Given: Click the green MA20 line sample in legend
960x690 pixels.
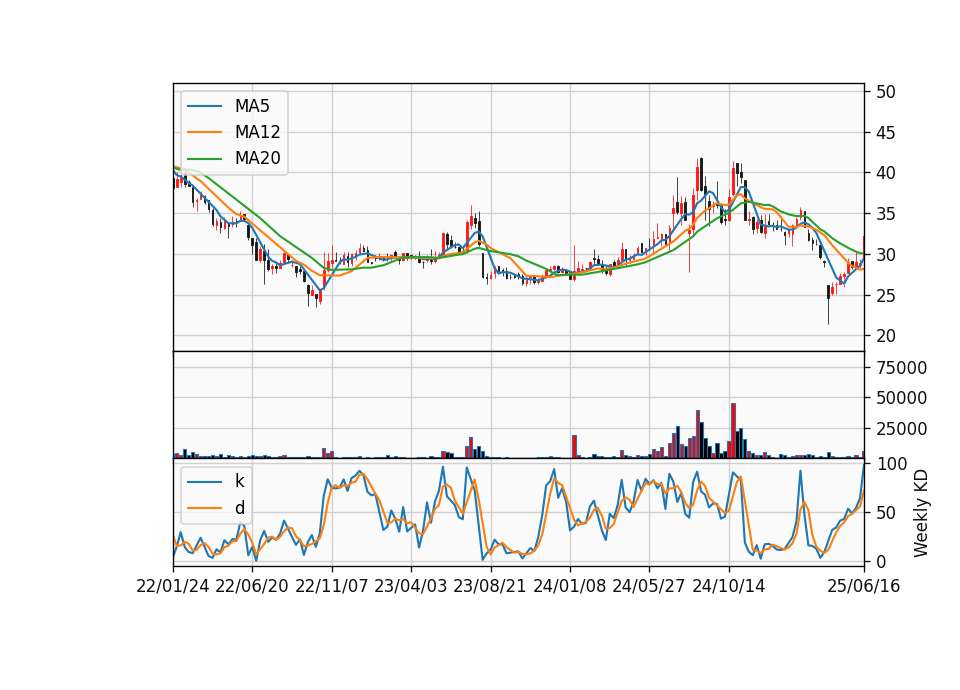Looking at the screenshot, I should coord(204,158).
